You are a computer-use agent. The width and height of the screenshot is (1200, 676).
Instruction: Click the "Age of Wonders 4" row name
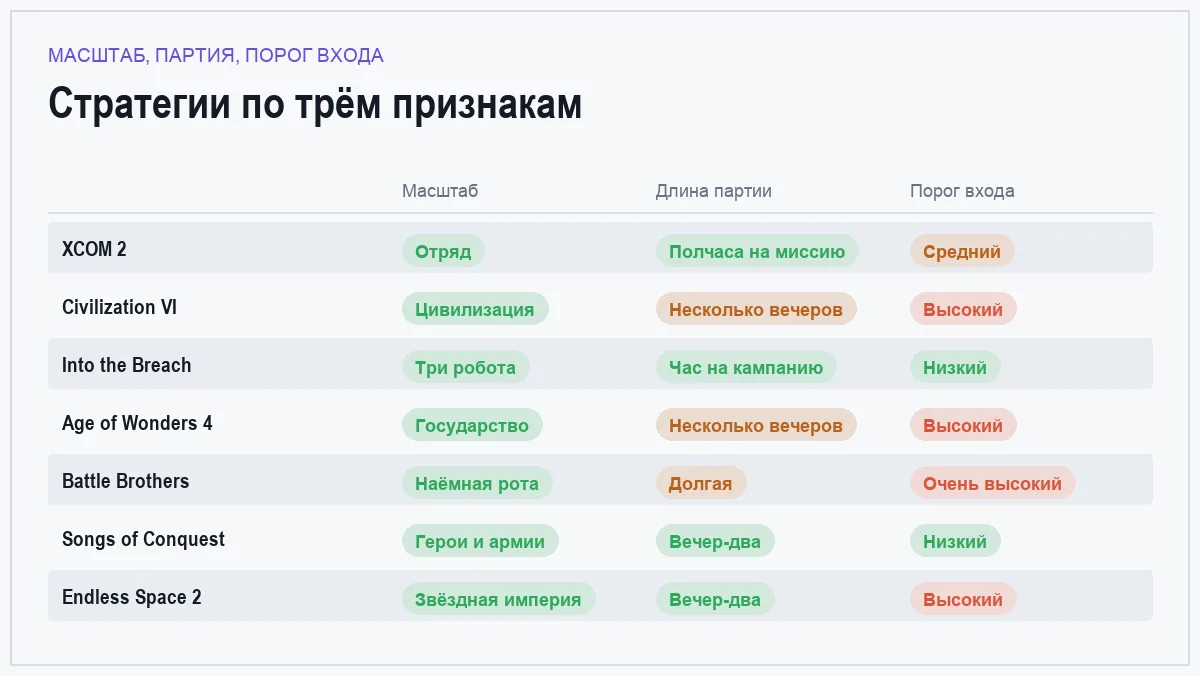137,423
